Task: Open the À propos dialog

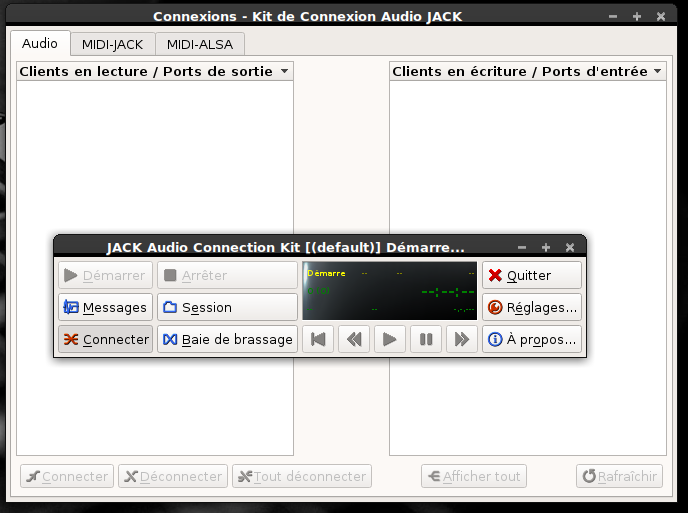Action: [x=532, y=339]
